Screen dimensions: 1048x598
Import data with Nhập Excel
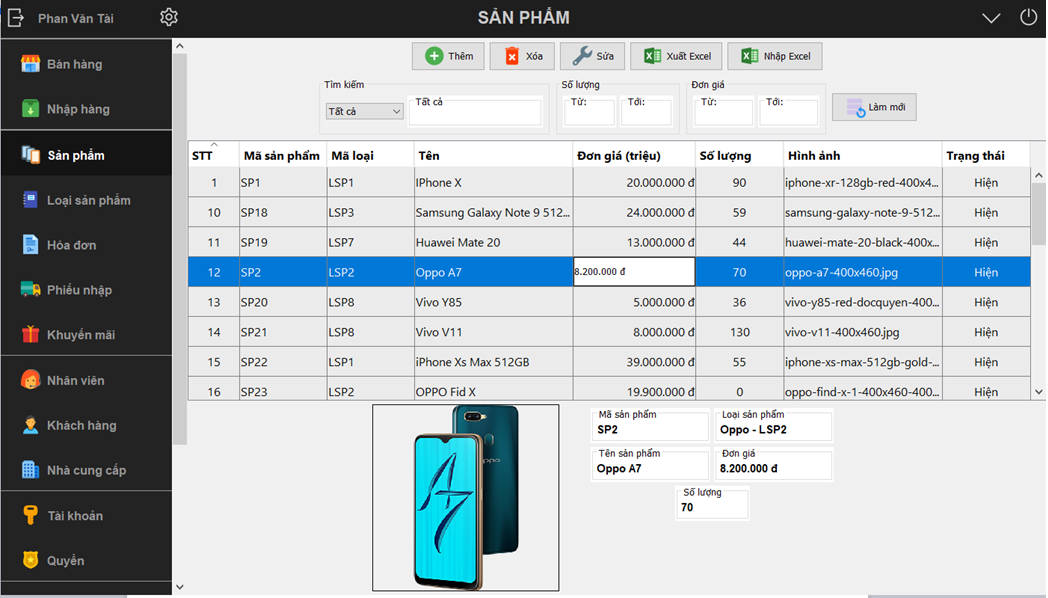tap(775, 56)
